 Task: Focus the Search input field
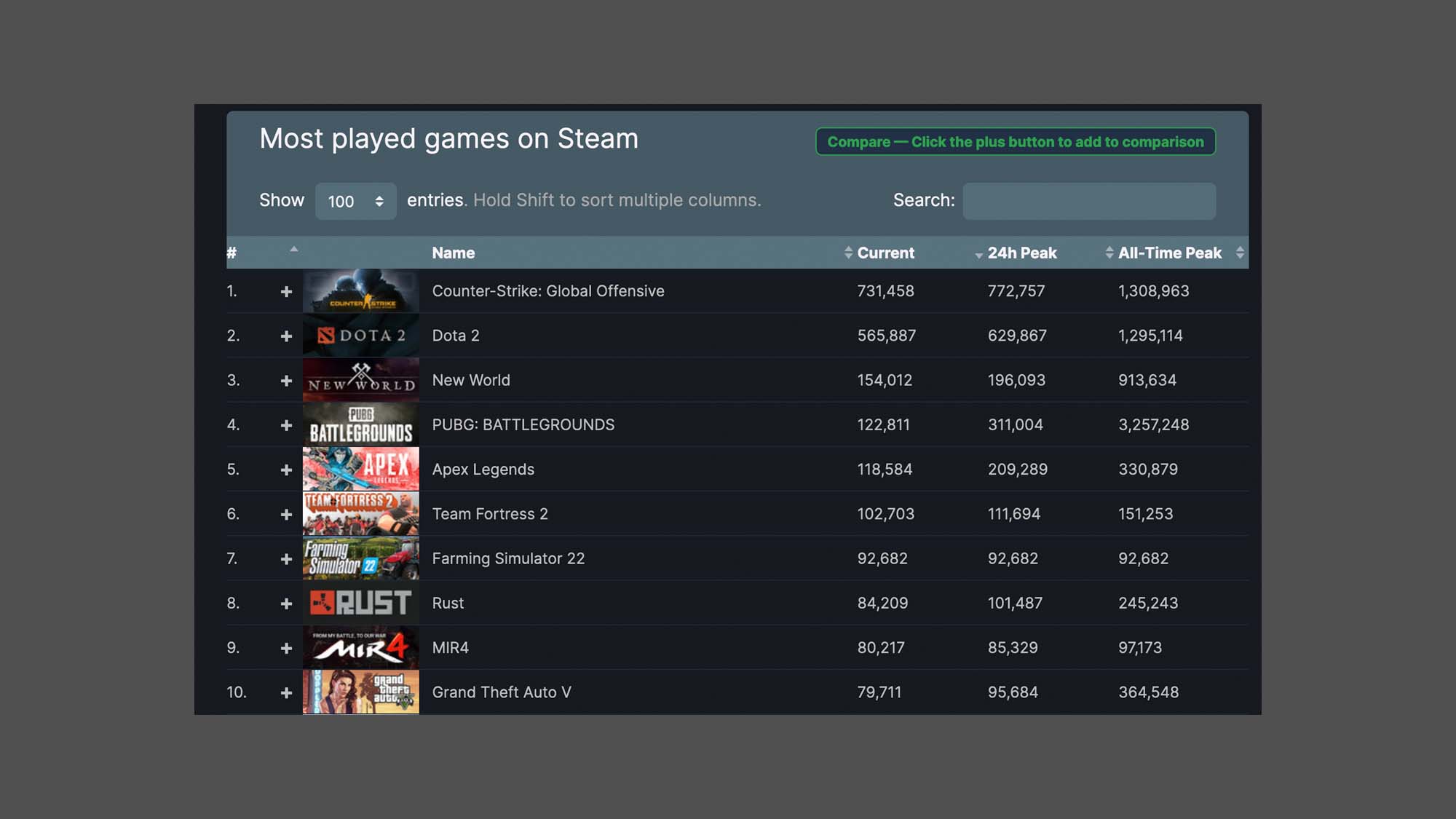1089,201
